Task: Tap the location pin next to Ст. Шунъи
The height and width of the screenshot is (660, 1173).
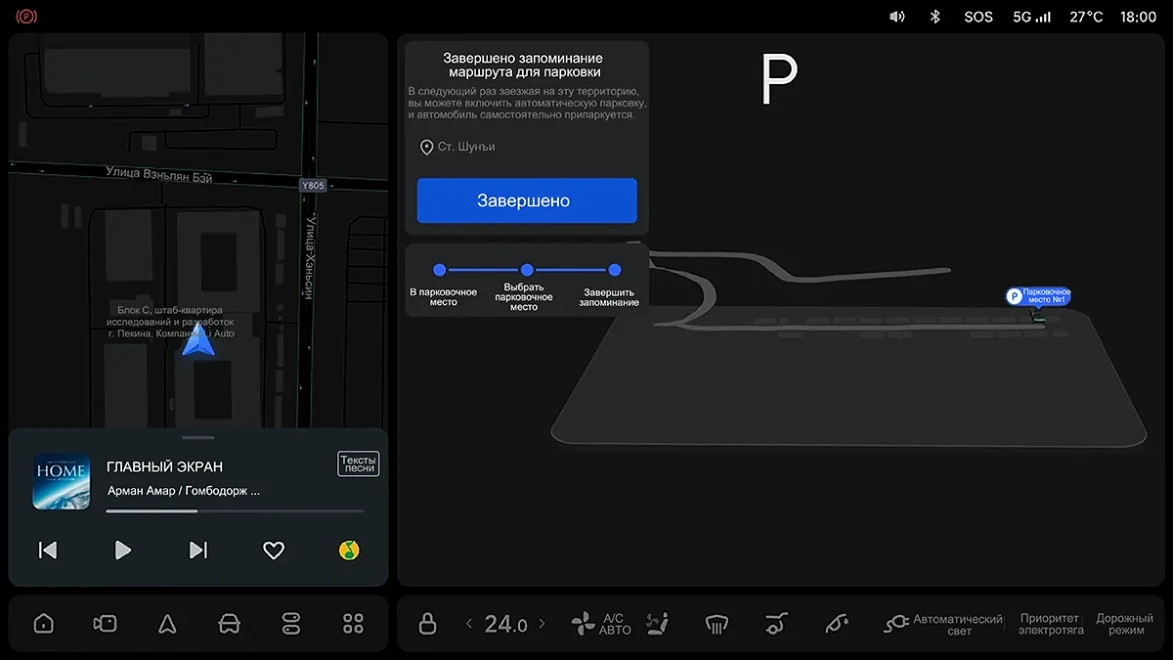Action: [426, 147]
